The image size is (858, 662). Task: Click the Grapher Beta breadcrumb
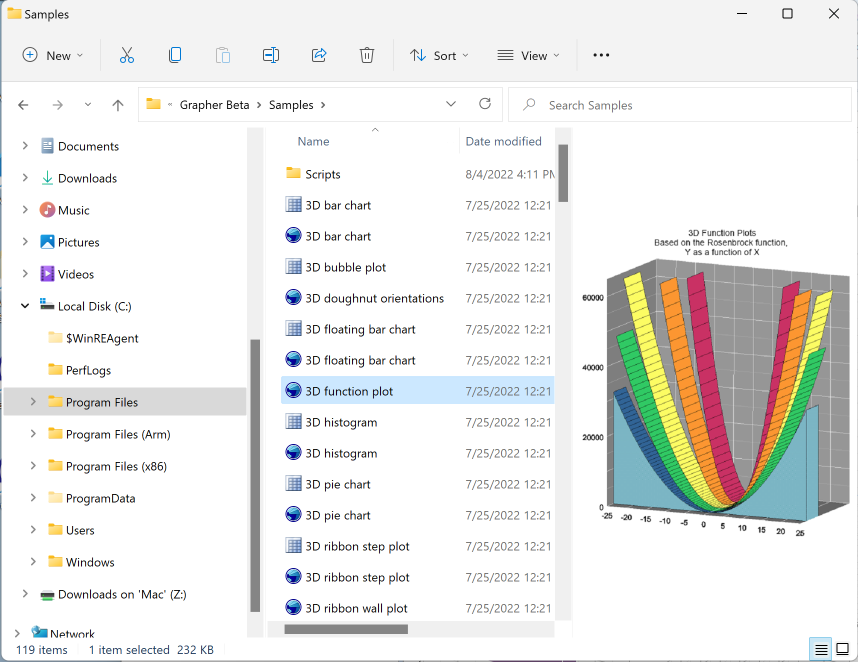coord(215,105)
